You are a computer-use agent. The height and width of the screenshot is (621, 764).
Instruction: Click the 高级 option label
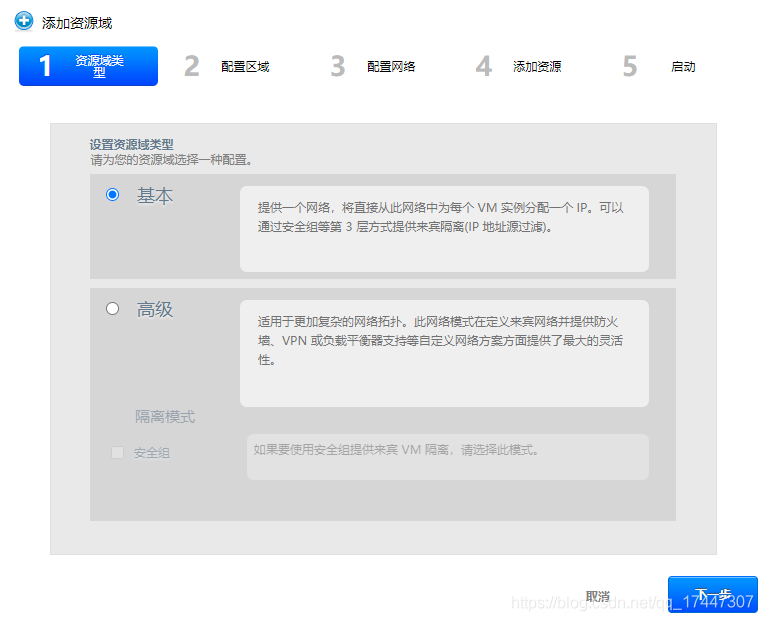coord(155,309)
